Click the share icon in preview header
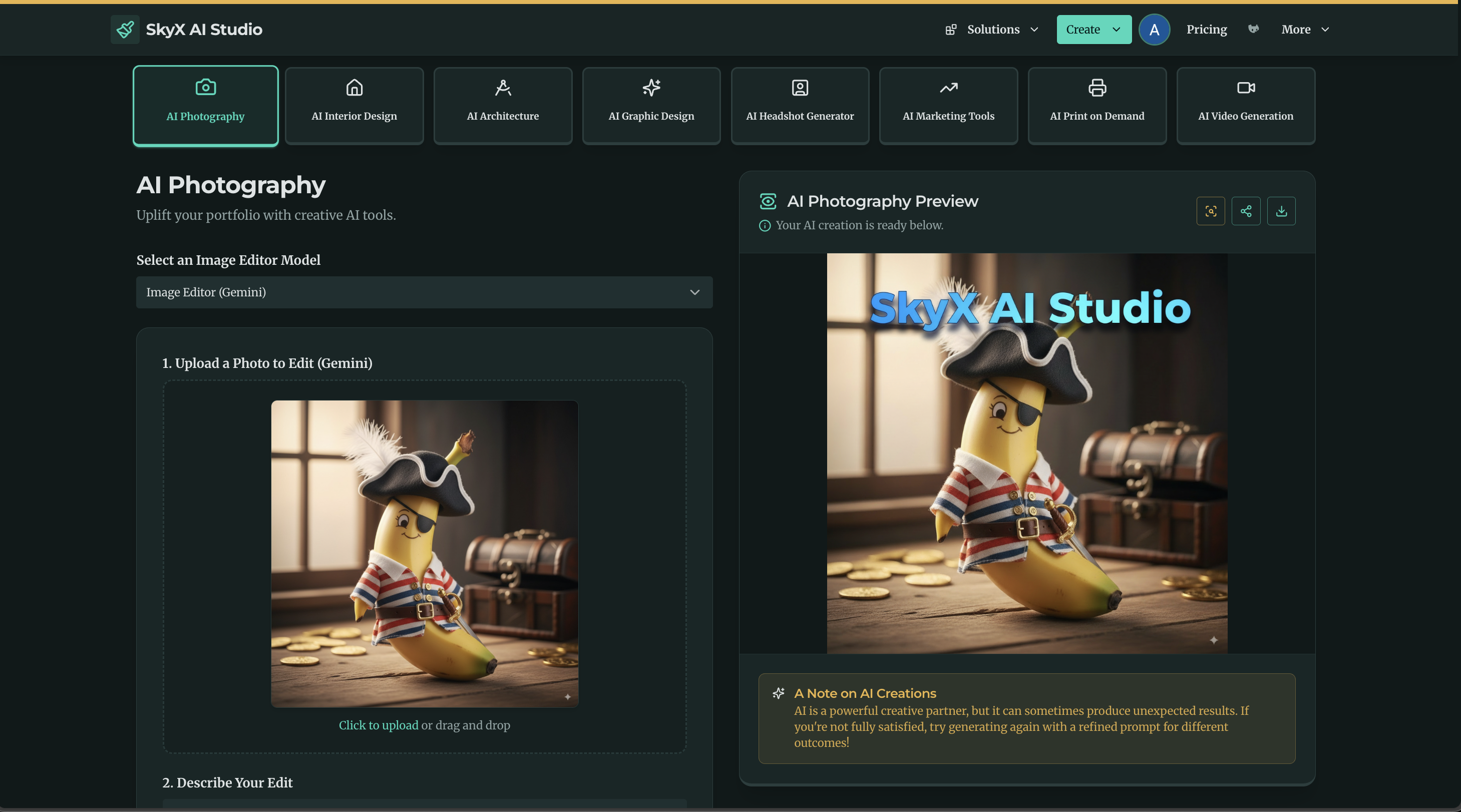The height and width of the screenshot is (812, 1461). pos(1246,211)
